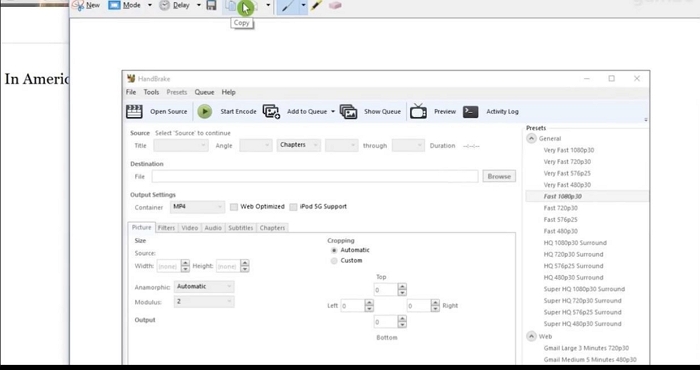Click the Preview television icon
The width and height of the screenshot is (700, 370).
[418, 112]
